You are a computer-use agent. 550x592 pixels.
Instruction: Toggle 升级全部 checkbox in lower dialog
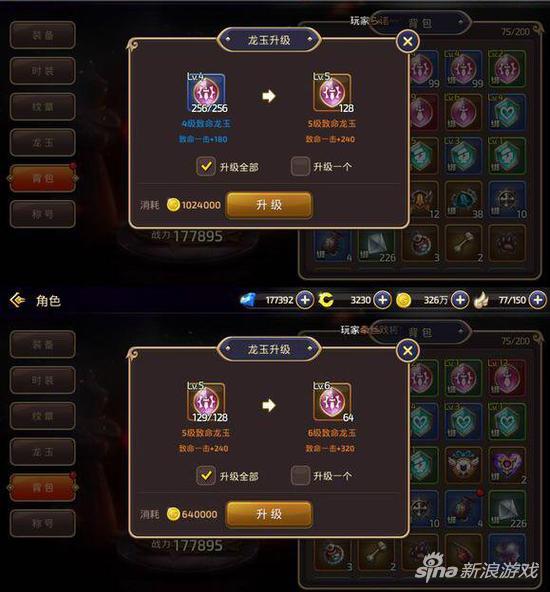tap(206, 475)
